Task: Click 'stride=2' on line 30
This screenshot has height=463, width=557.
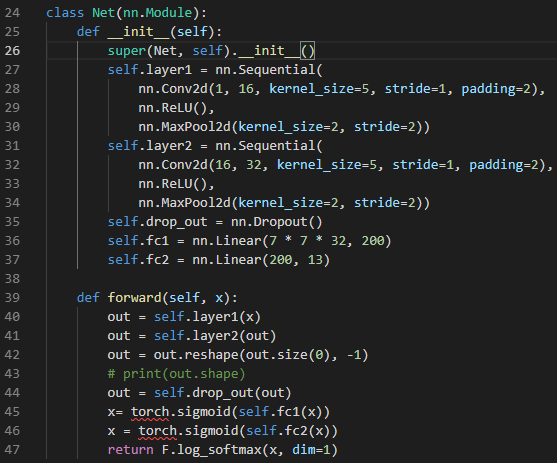Action: click(385, 127)
